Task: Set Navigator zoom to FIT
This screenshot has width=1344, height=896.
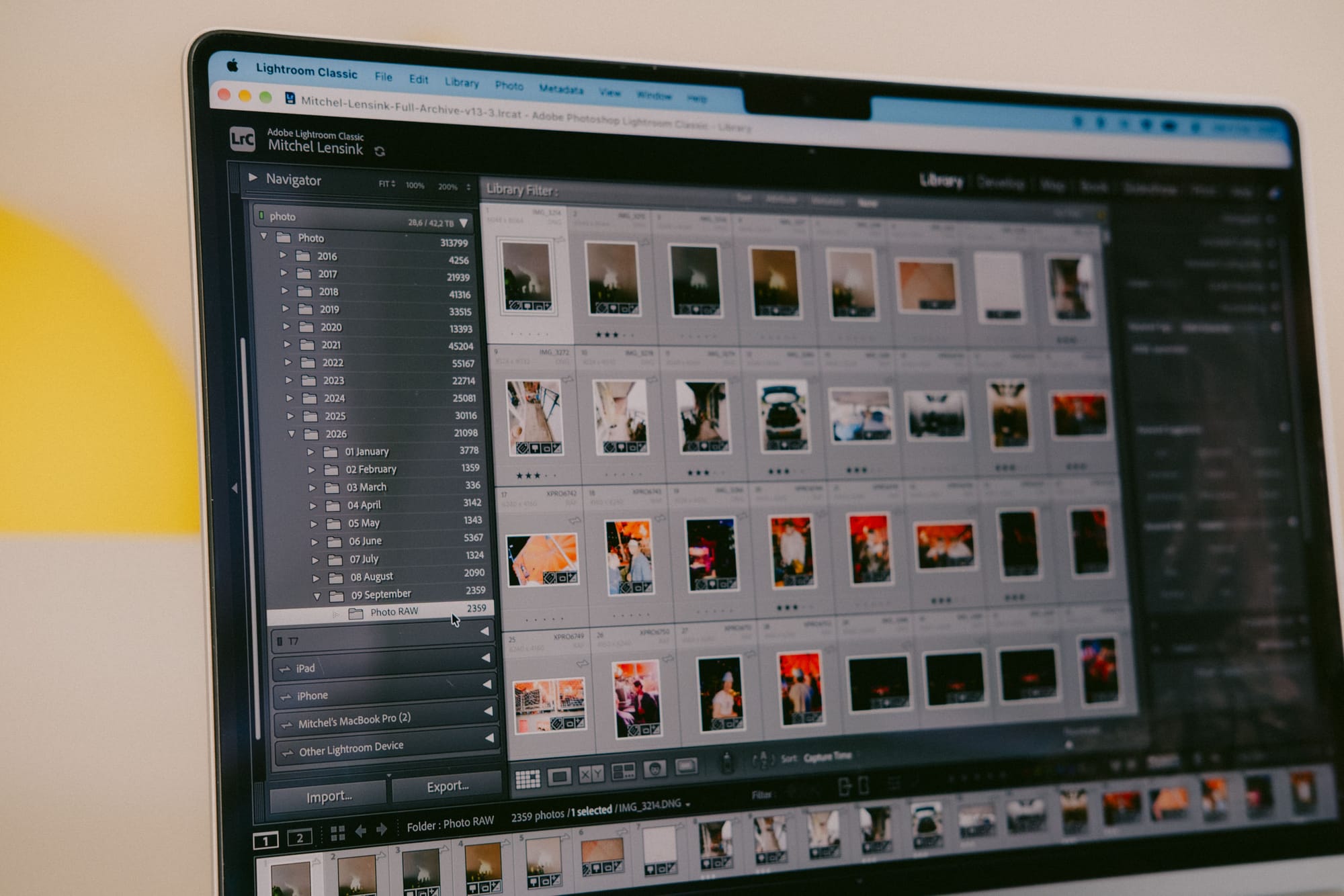Action: 386,183
